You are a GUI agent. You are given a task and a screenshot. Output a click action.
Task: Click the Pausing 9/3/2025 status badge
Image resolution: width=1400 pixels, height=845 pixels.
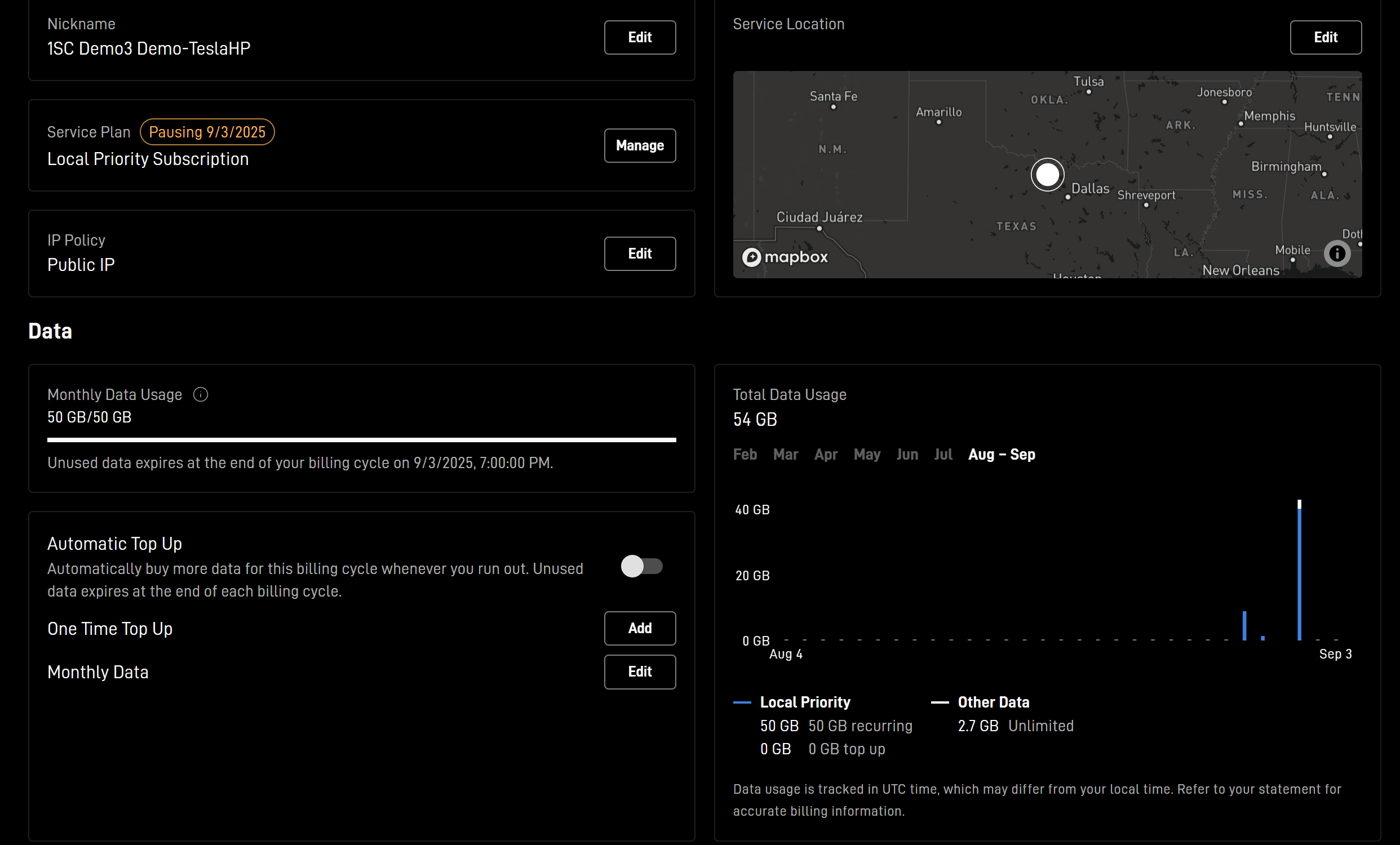207,132
